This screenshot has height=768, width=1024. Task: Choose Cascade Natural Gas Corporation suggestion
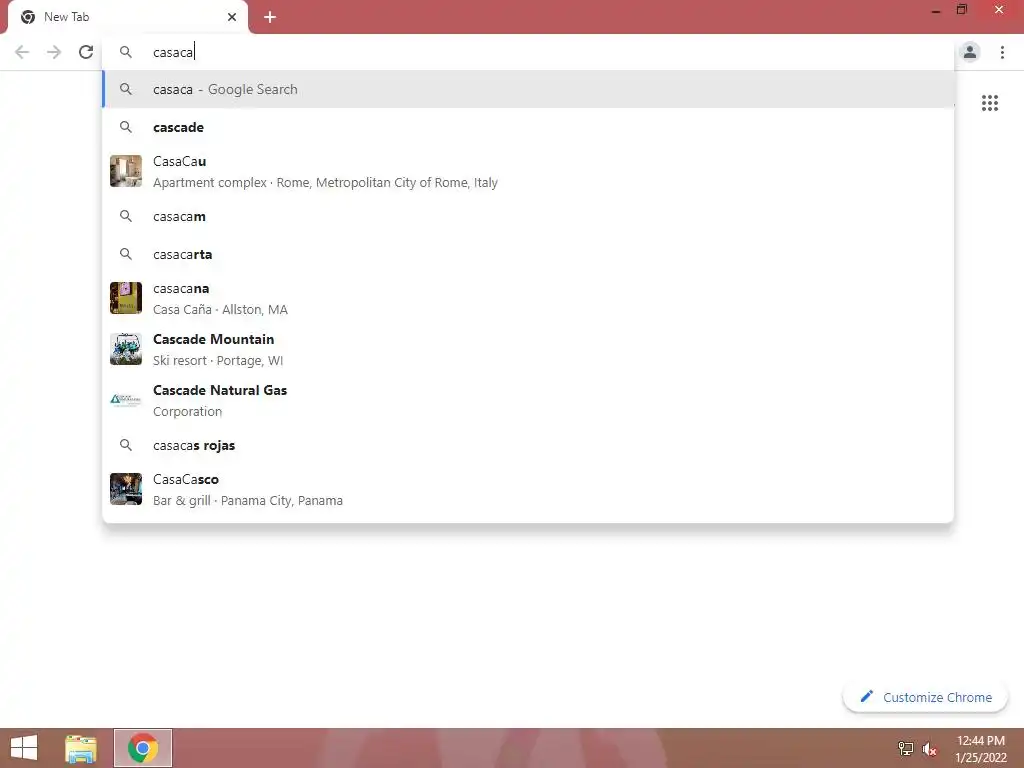pos(528,400)
